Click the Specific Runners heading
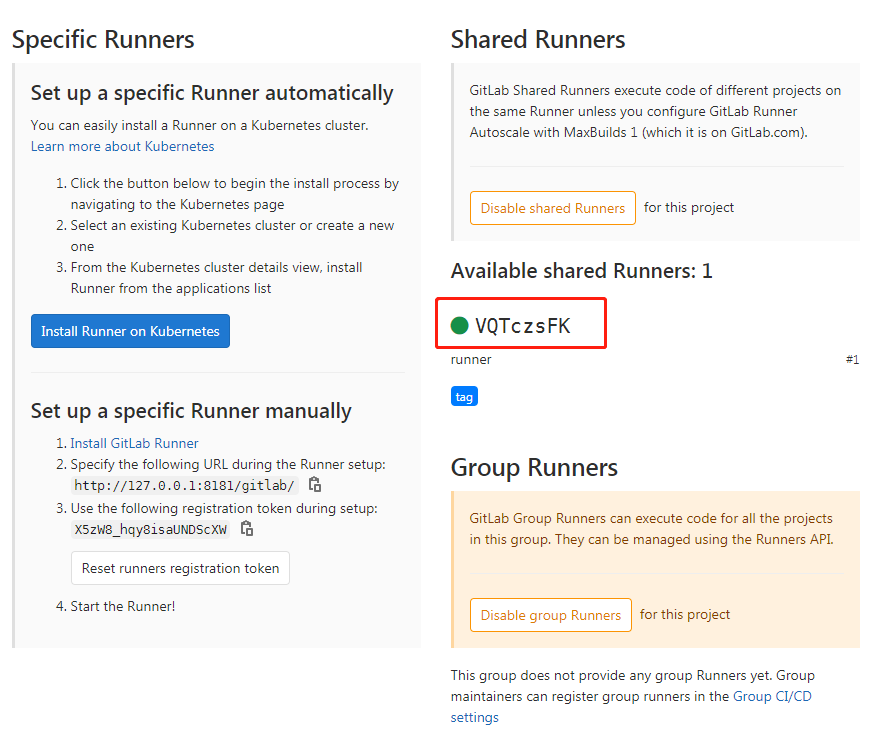This screenshot has height=744, width=893. pos(103,39)
